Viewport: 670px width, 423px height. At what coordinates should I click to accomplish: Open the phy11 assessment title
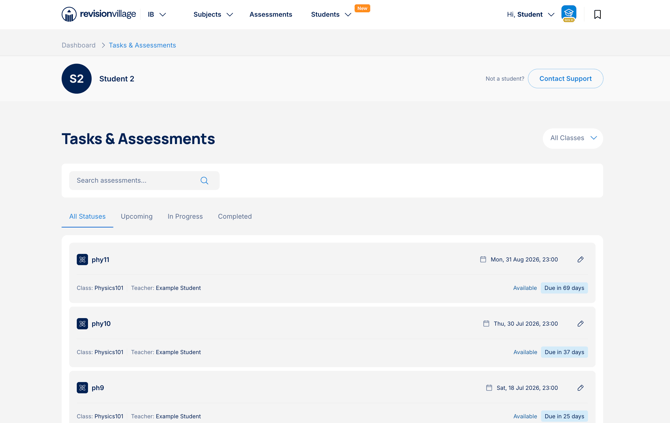pyautogui.click(x=100, y=259)
